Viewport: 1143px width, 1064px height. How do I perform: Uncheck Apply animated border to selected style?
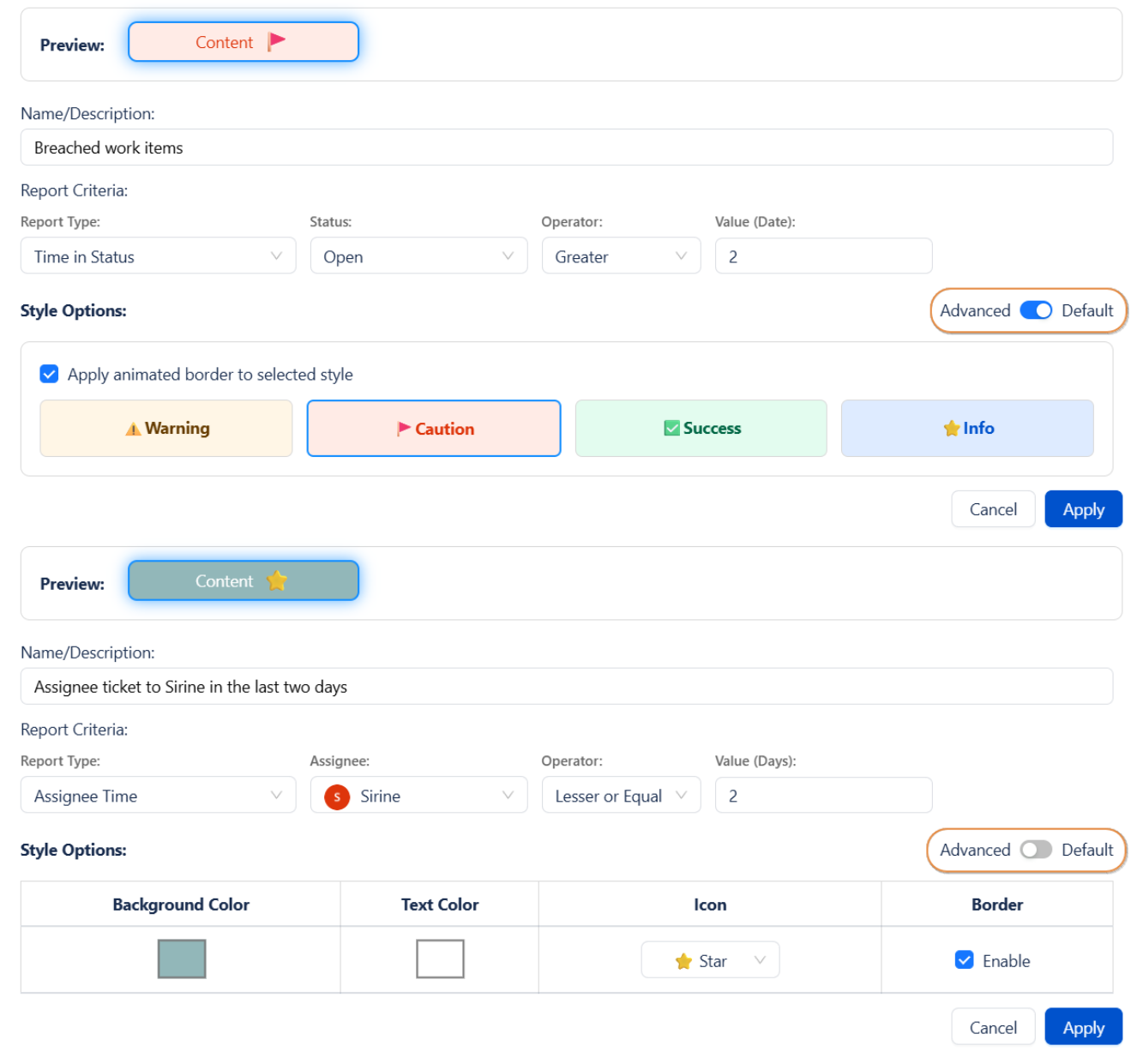pyautogui.click(x=50, y=375)
